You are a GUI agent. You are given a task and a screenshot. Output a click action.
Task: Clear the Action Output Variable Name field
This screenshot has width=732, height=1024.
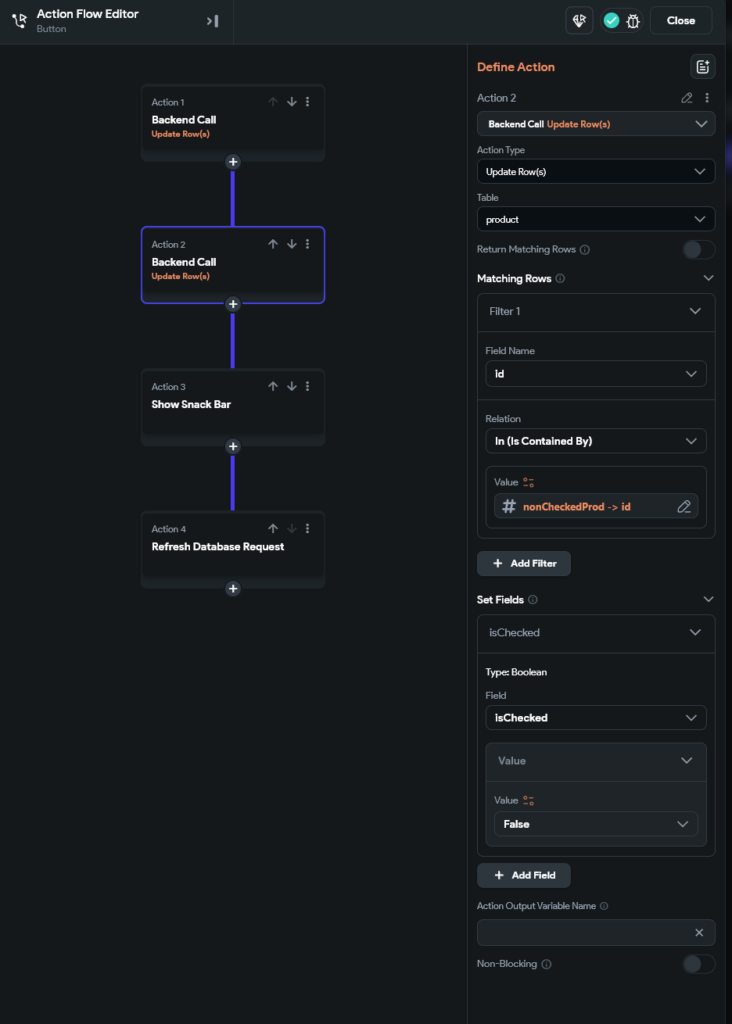[699, 933]
